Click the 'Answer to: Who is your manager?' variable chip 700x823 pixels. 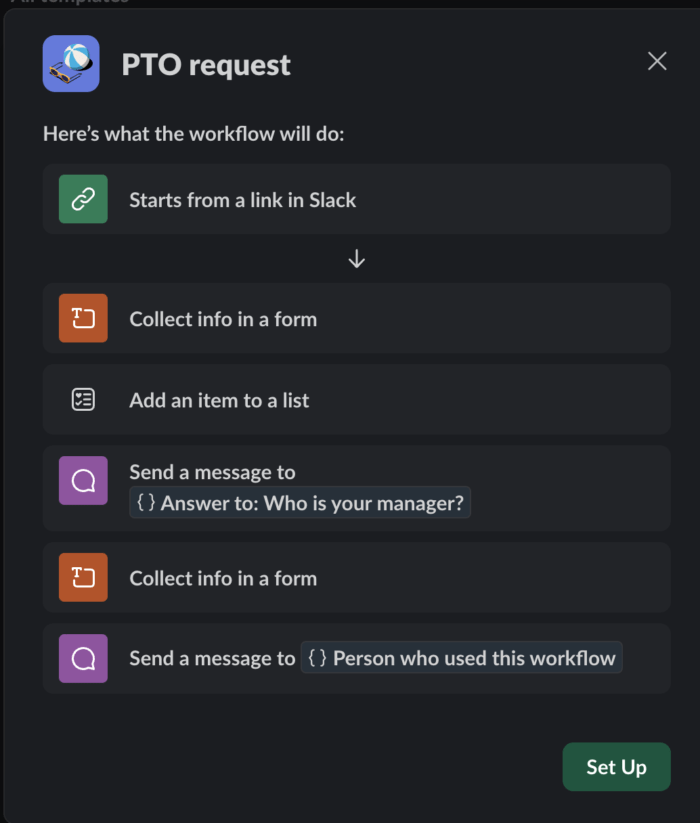pos(299,503)
